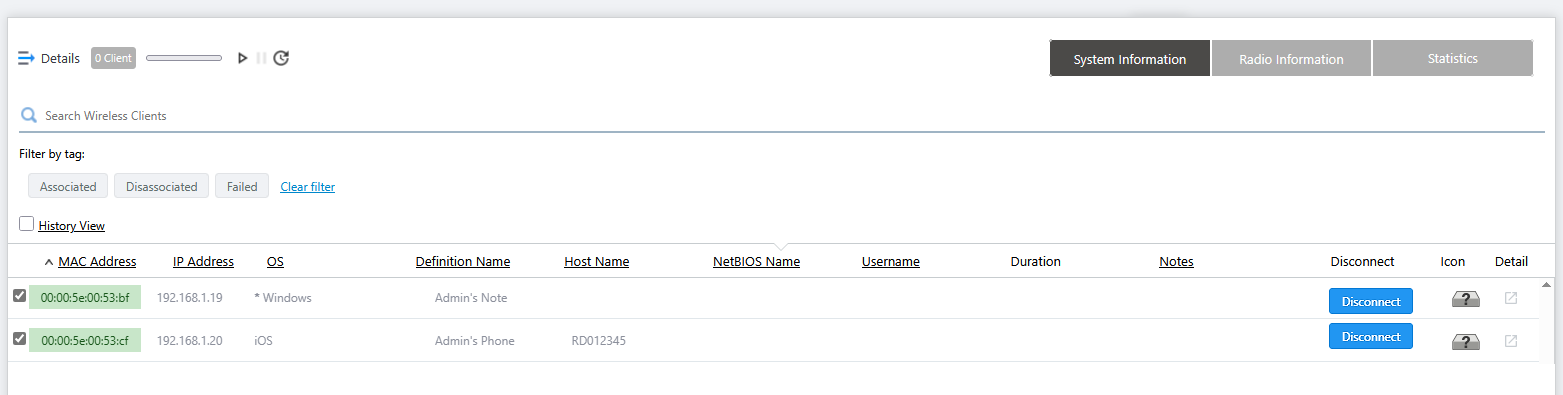Pause the refresh with the pause icon
The width and height of the screenshot is (1563, 395).
pyautogui.click(x=261, y=58)
